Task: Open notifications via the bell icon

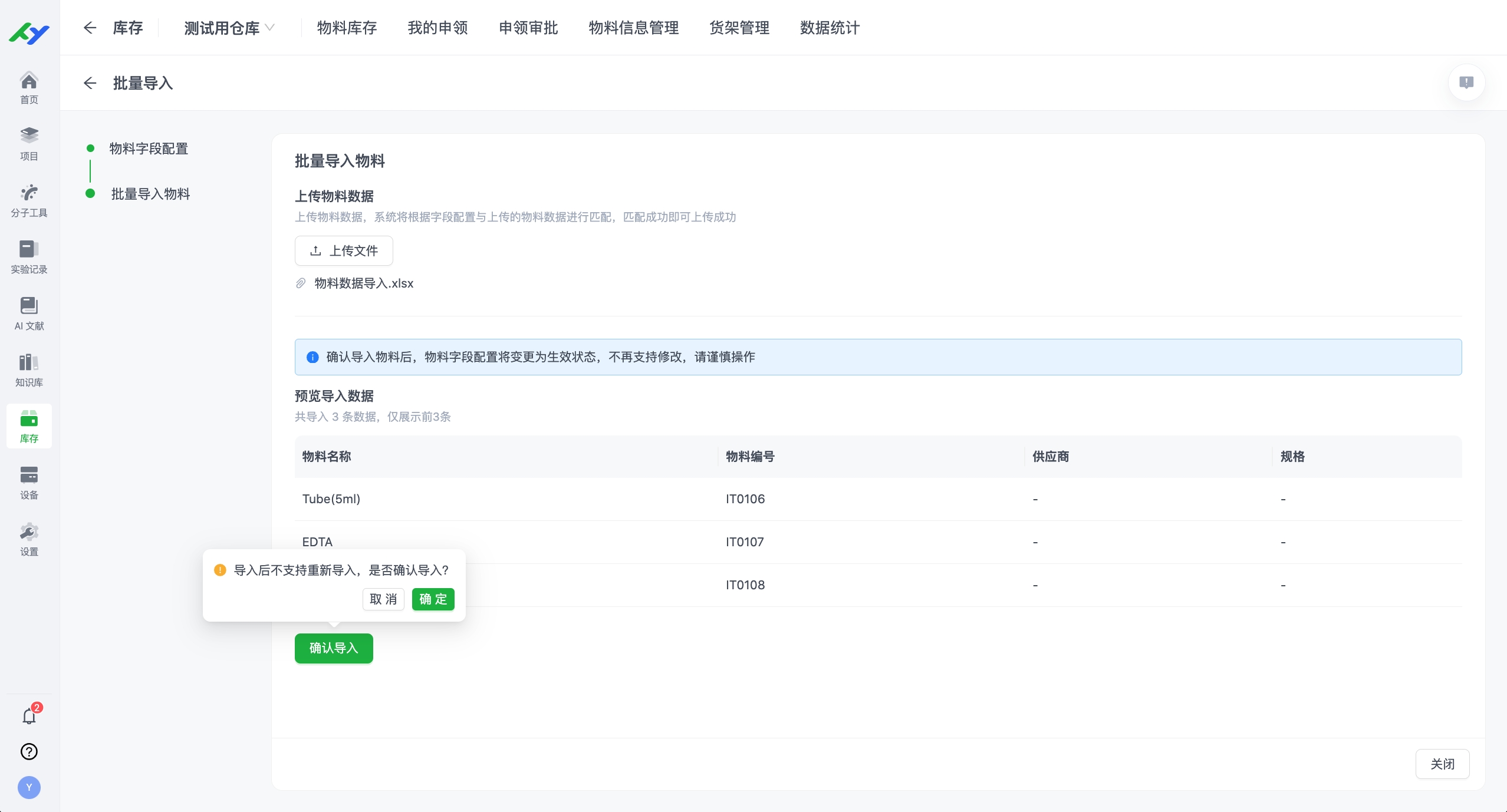Action: pyautogui.click(x=29, y=717)
